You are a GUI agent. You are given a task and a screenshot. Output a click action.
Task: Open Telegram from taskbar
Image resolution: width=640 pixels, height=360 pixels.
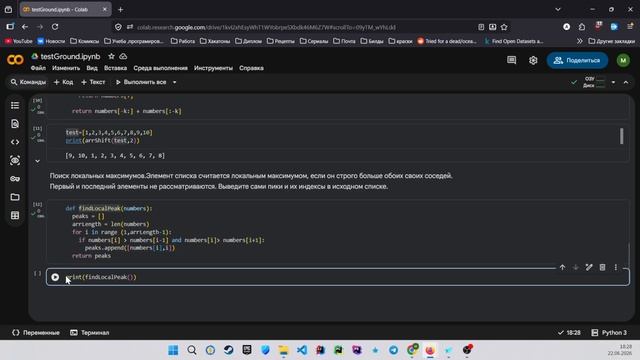(x=393, y=350)
